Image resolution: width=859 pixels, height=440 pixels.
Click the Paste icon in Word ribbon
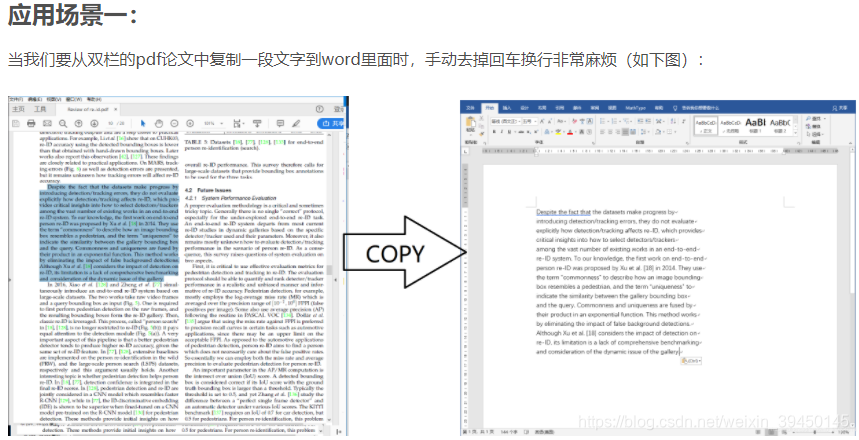pyautogui.click(x=471, y=122)
